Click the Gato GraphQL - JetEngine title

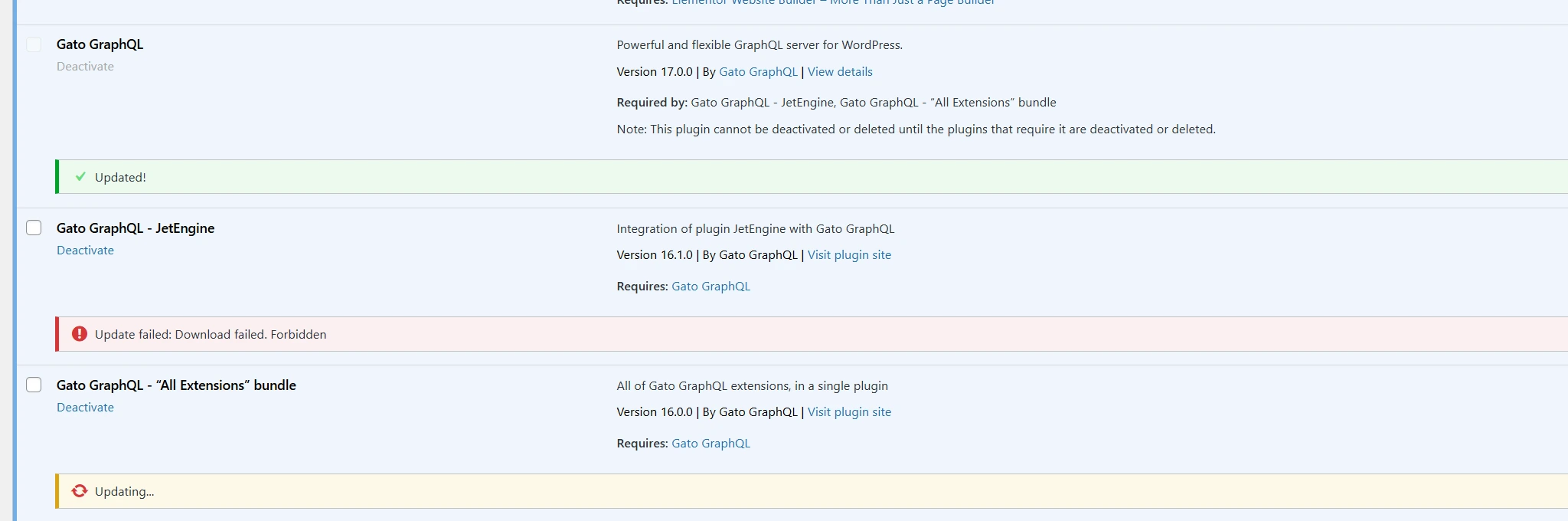point(136,228)
